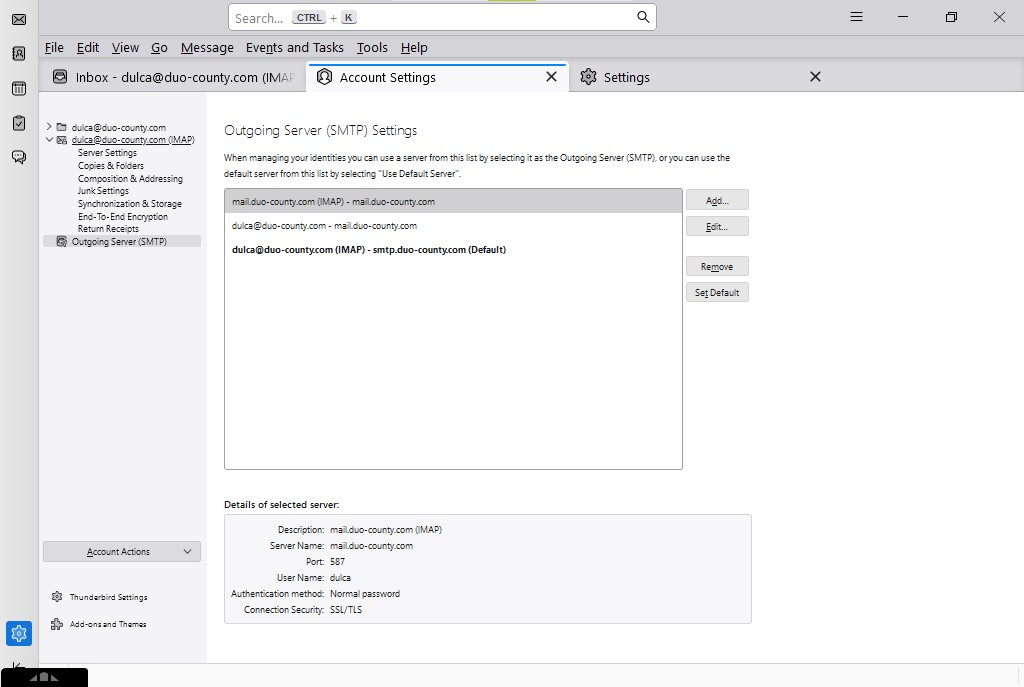Open the Tools menu
The width and height of the screenshot is (1024, 687).
click(372, 47)
